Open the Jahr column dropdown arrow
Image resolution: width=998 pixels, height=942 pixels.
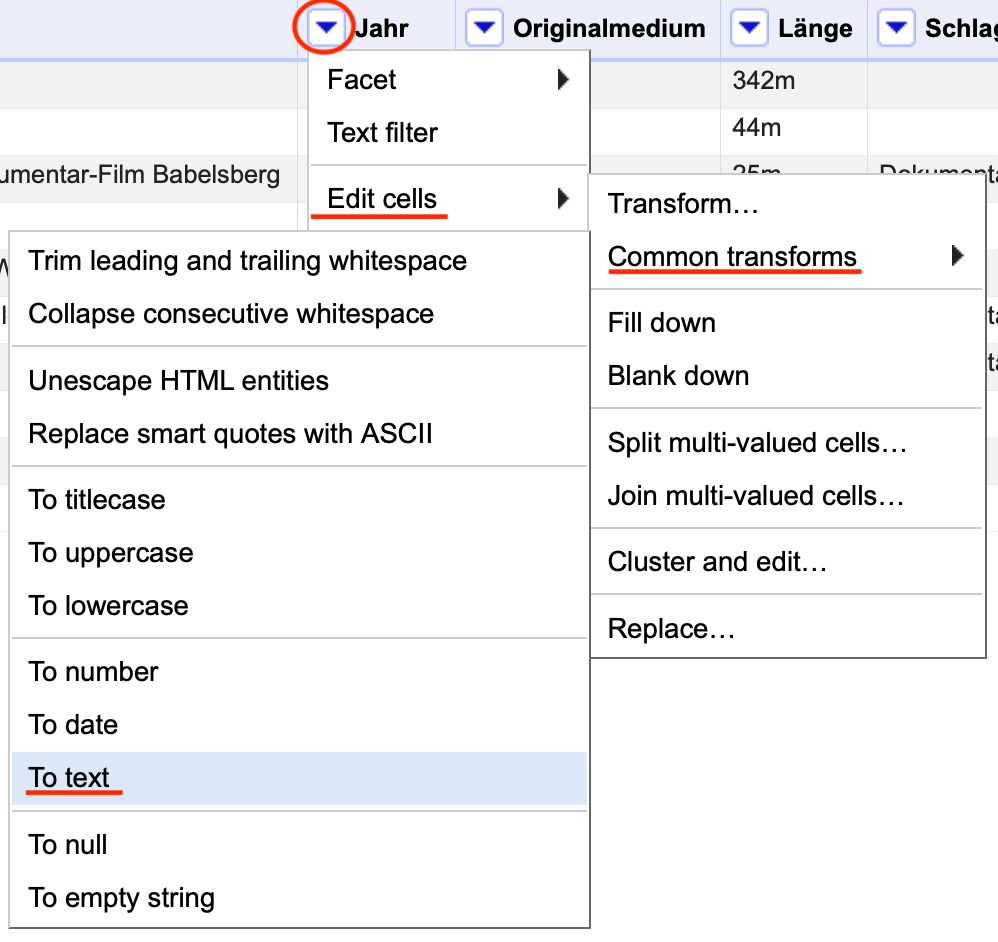point(327,29)
